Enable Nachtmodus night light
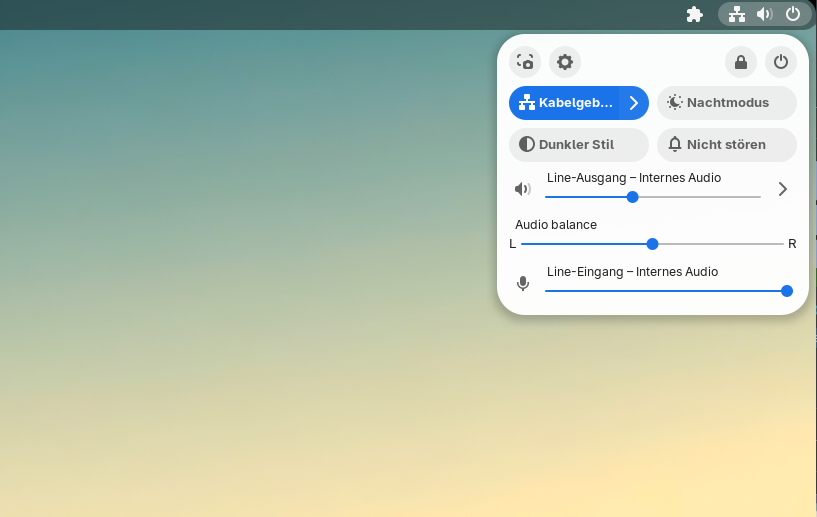Image resolution: width=817 pixels, height=517 pixels. coord(727,103)
